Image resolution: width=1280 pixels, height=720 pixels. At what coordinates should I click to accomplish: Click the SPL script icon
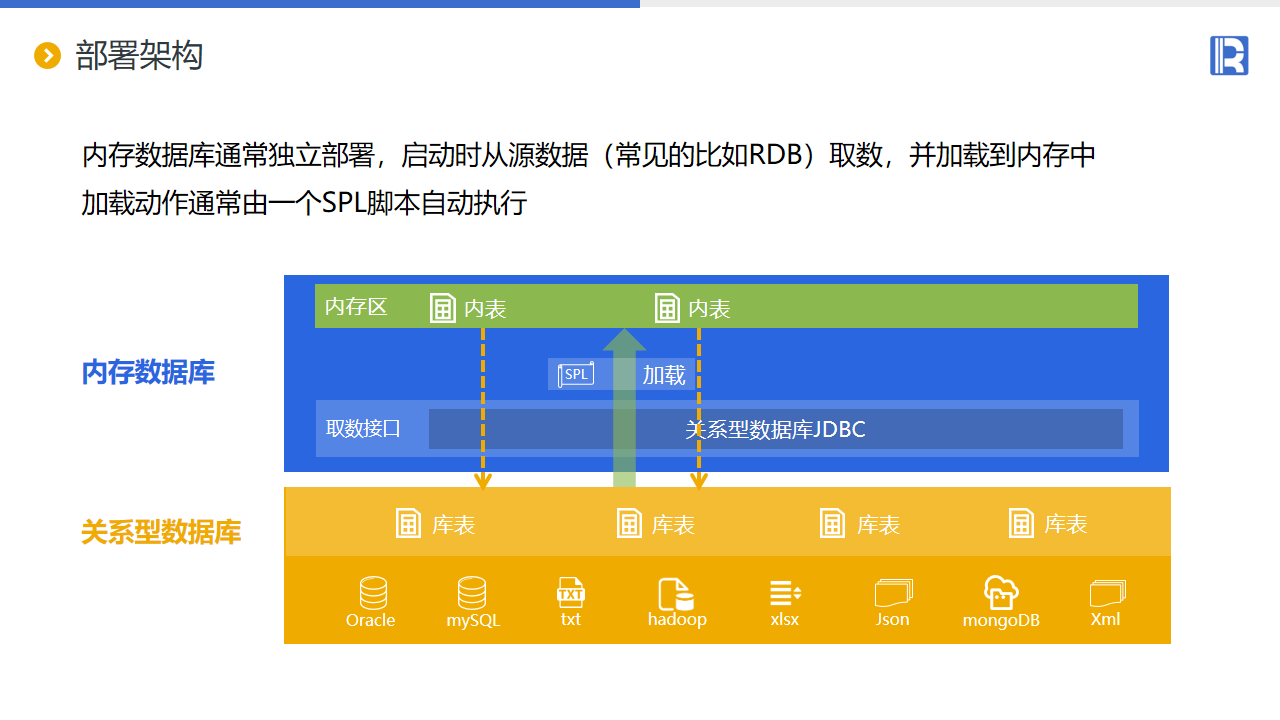(576, 374)
